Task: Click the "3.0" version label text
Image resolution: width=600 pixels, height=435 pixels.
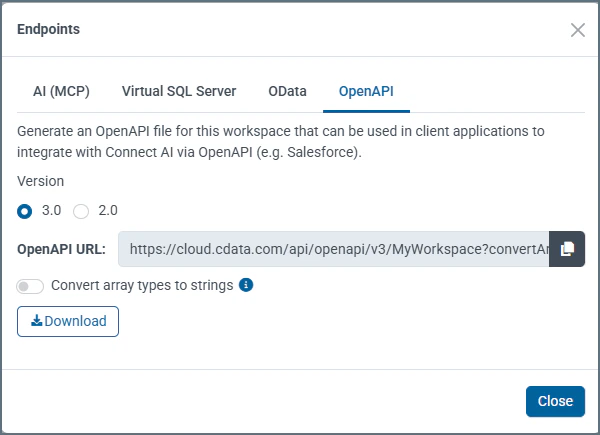Action: click(51, 211)
